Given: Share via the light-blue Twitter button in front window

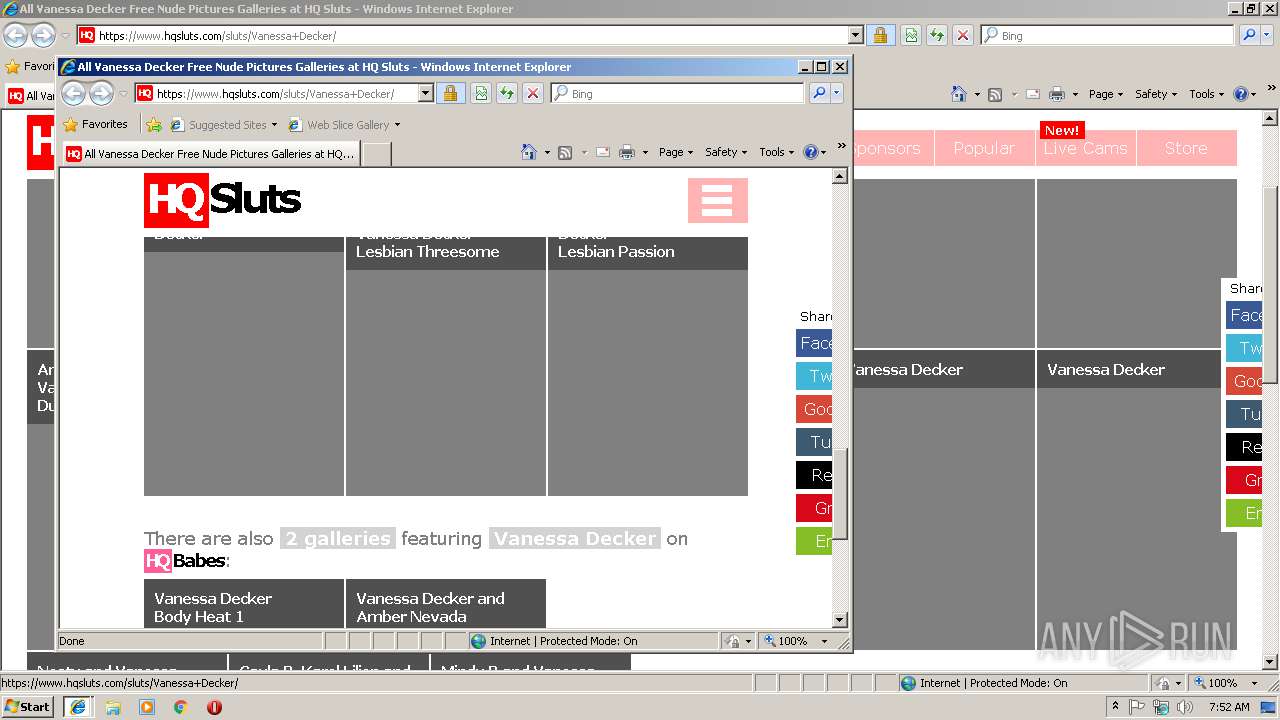Looking at the screenshot, I should 814,376.
